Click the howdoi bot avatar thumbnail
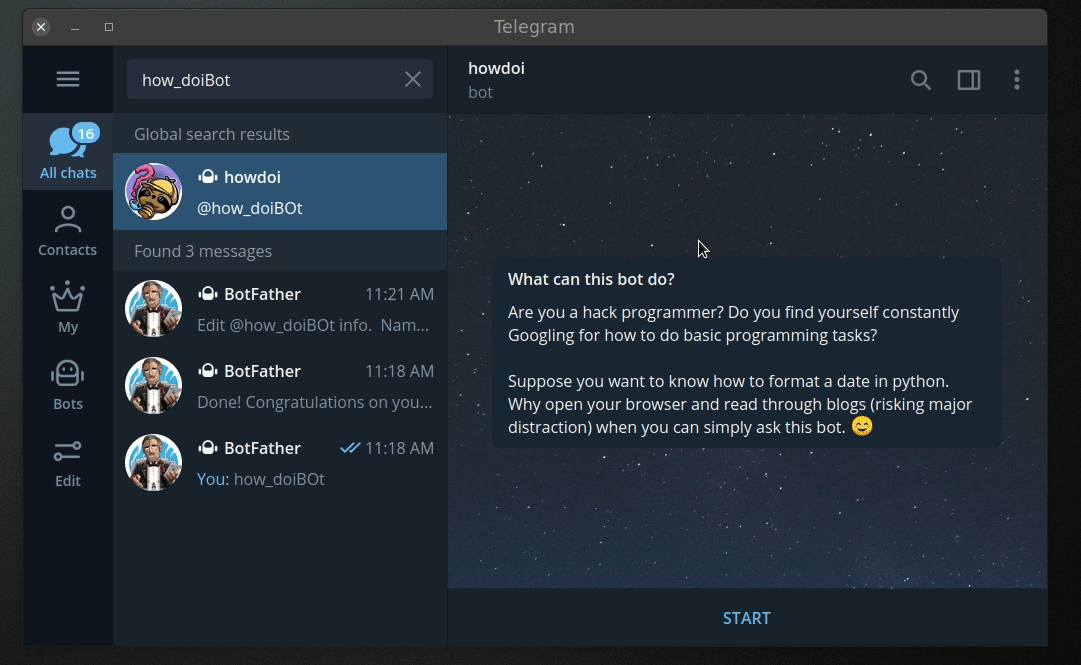1081x665 pixels. (153, 192)
